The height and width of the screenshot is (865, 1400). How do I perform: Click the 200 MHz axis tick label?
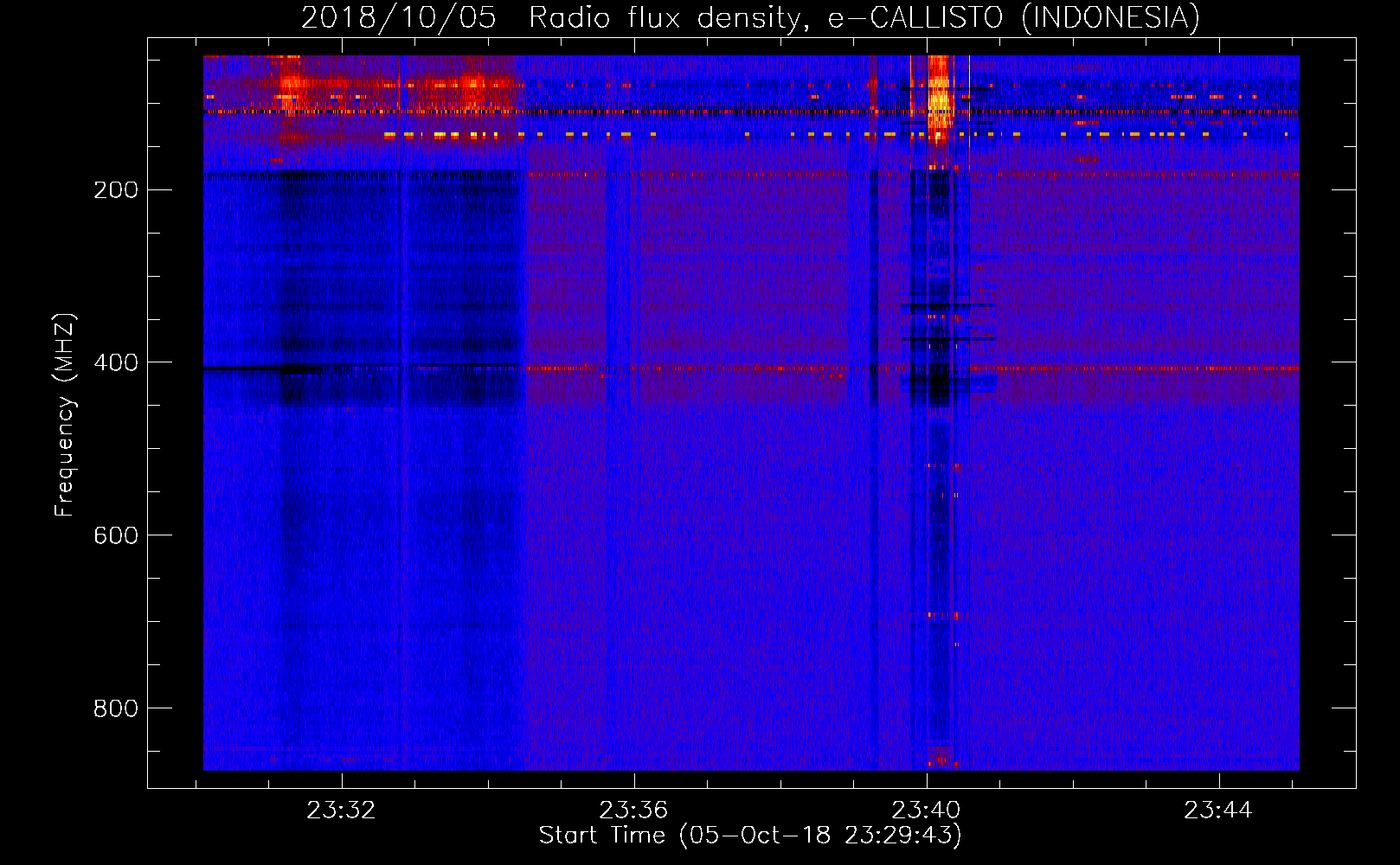tap(116, 189)
